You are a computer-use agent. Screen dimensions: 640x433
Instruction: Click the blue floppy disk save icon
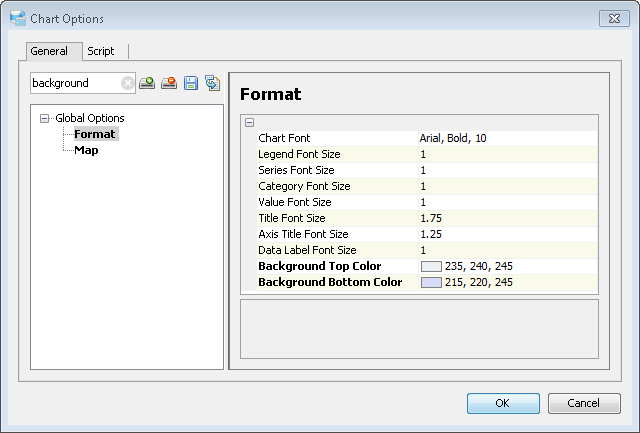[x=190, y=83]
